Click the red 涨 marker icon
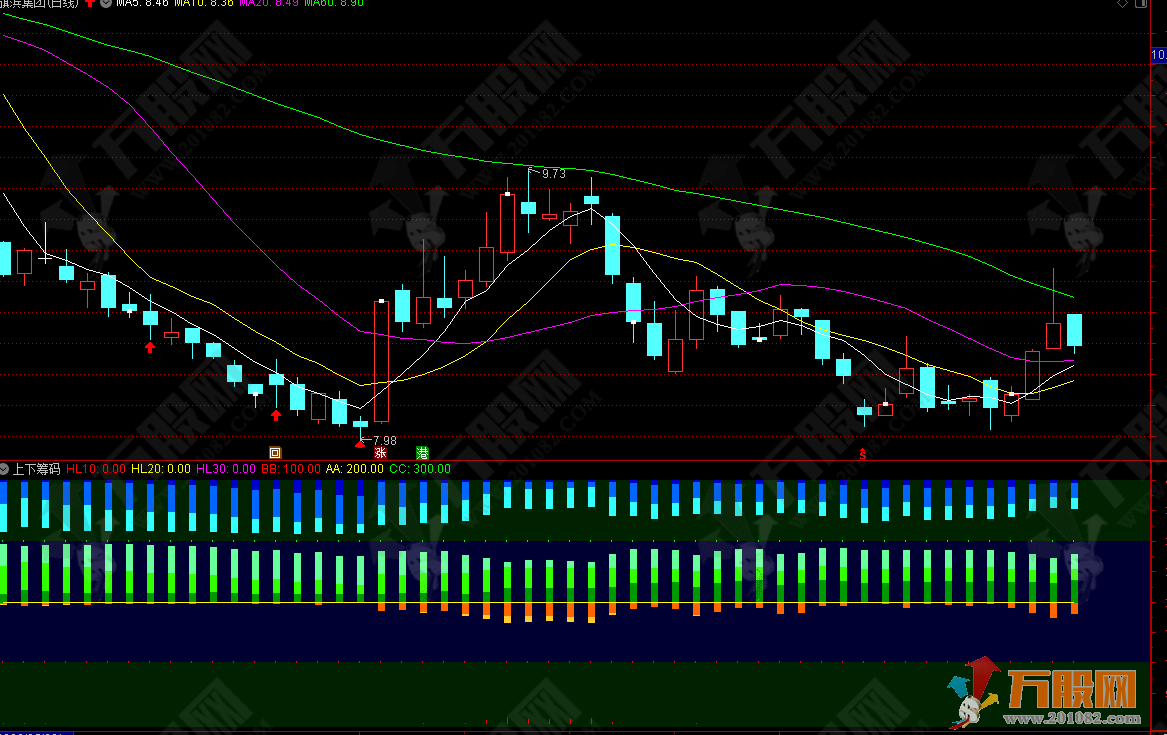Screen dimensions: 1167x735 380,453
